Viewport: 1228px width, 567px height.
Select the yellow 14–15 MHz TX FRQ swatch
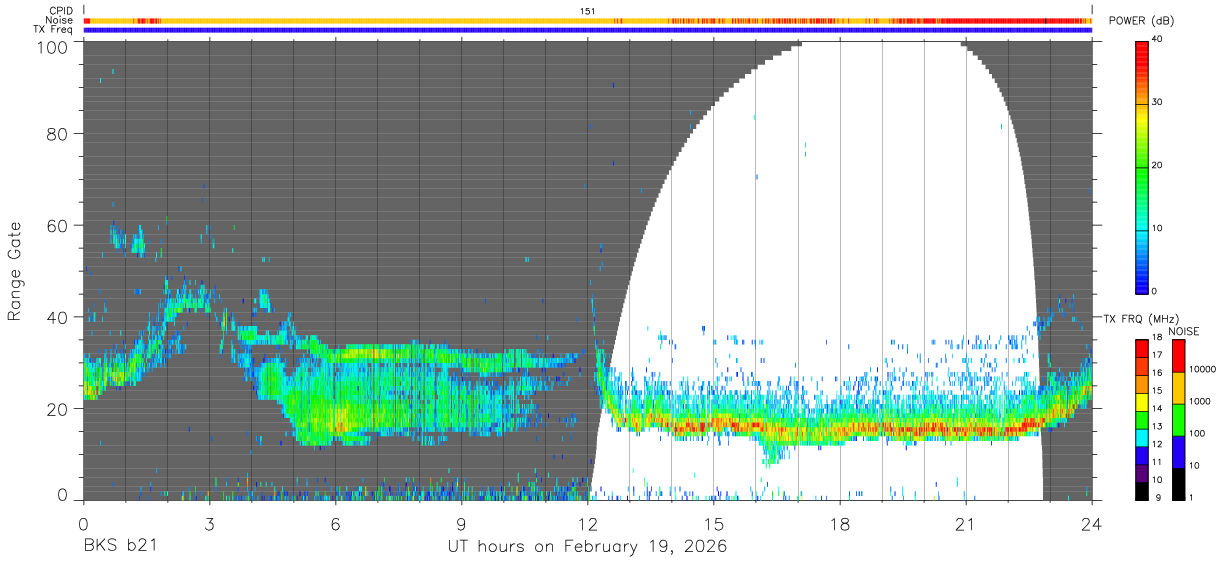1141,400
